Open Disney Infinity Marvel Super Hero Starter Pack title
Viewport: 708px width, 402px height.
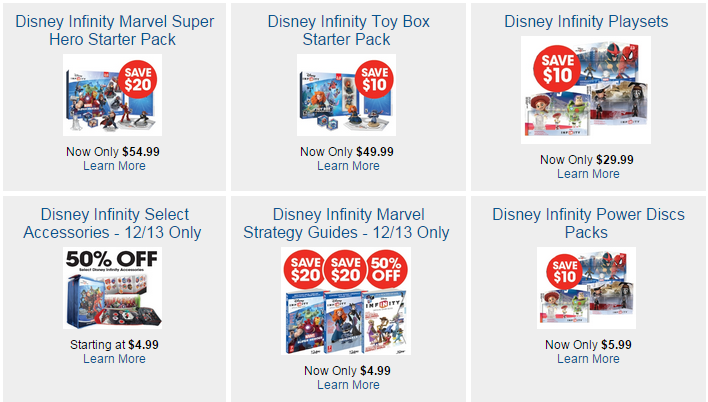point(114,30)
